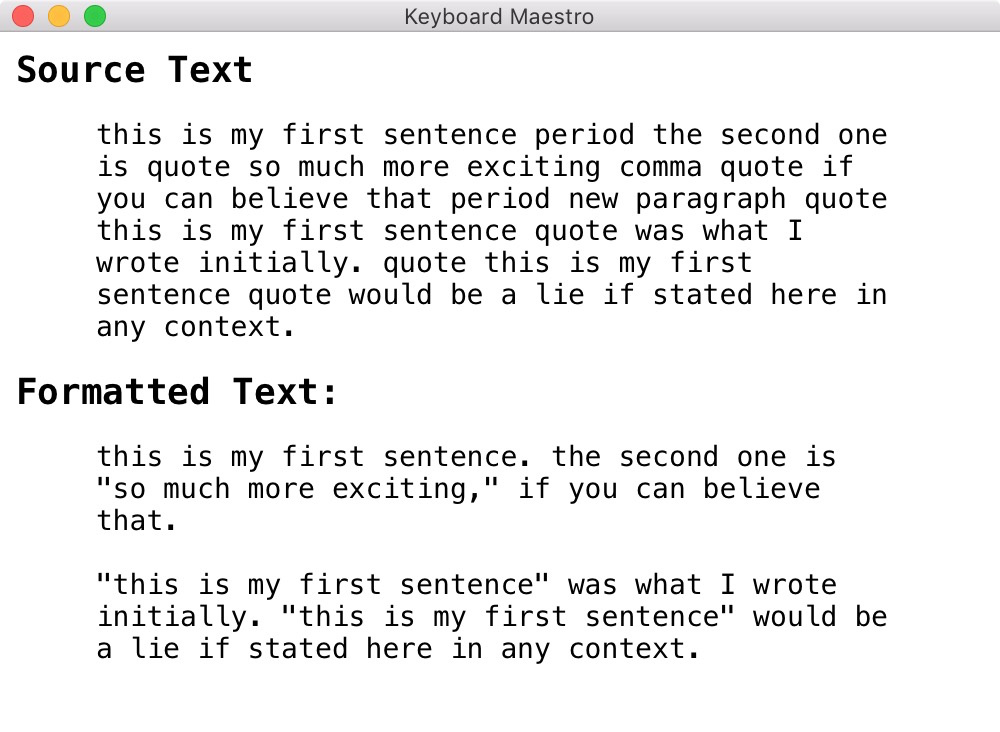Click "that." ending the first formatted paragraph
The image size is (1000, 732).
coord(136,521)
